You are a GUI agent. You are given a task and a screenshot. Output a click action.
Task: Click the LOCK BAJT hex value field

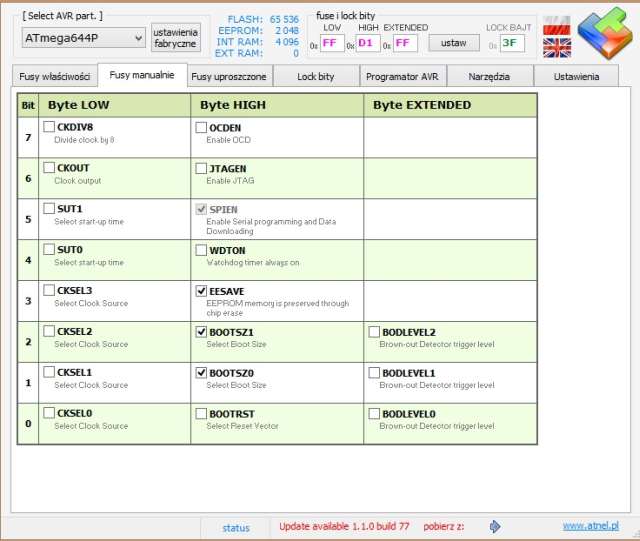[x=512, y=43]
